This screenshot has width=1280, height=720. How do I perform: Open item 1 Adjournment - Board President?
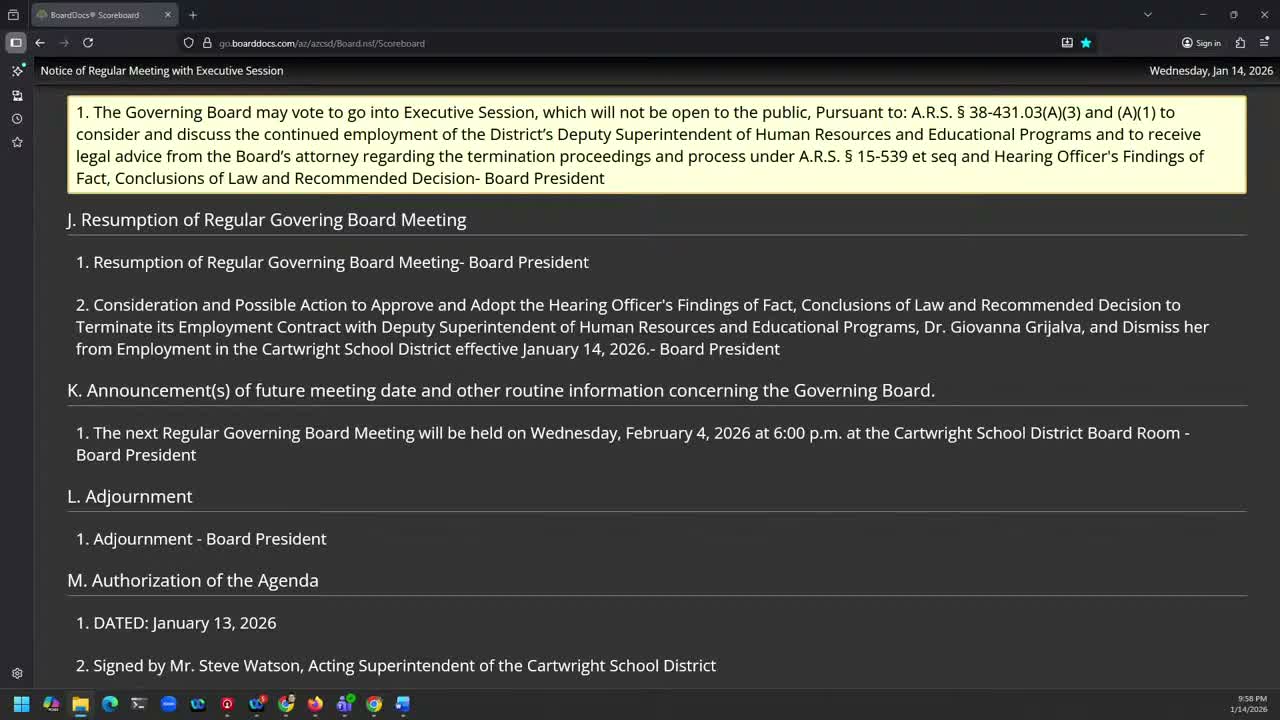201,539
